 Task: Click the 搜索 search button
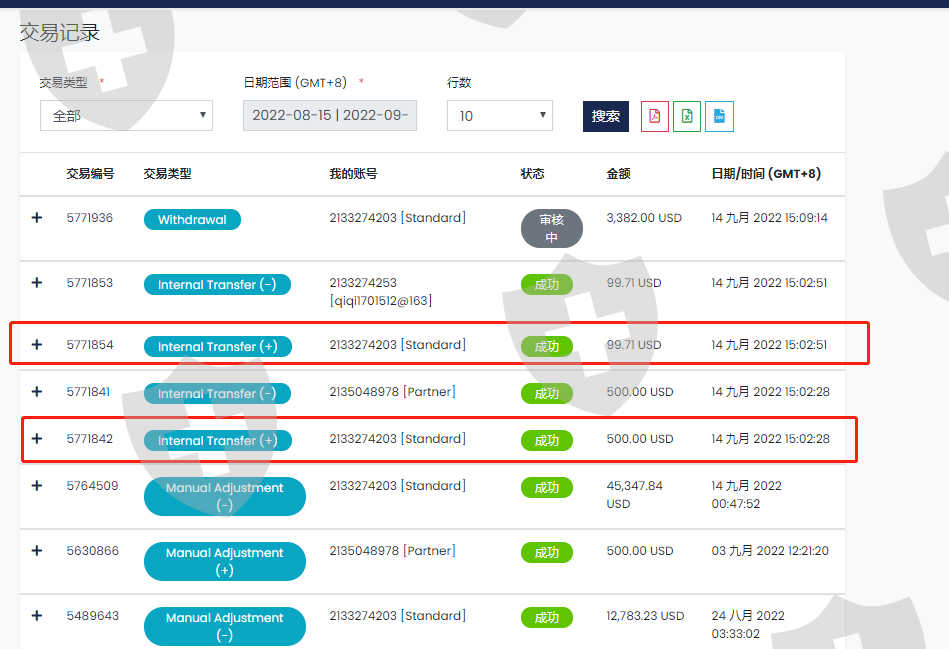click(606, 116)
